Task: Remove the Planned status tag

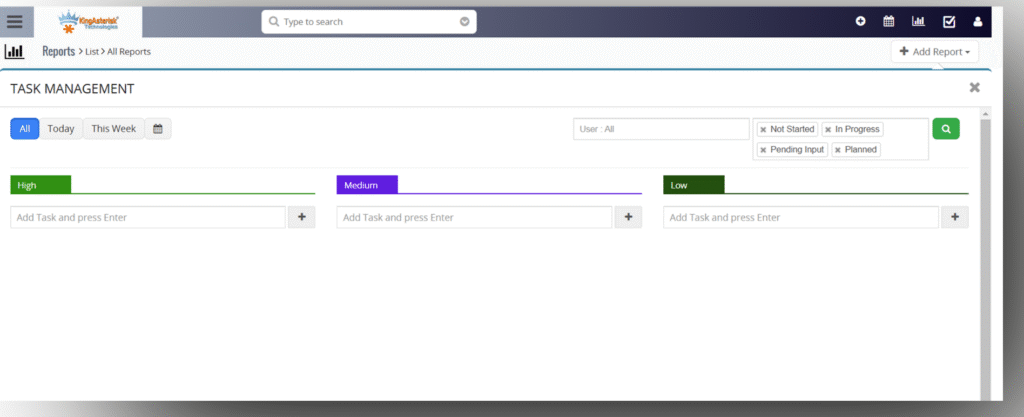Action: (838, 150)
